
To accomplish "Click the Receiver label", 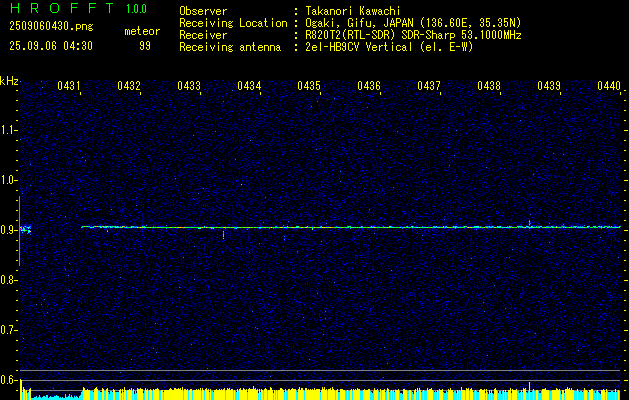I will tap(203, 35).
